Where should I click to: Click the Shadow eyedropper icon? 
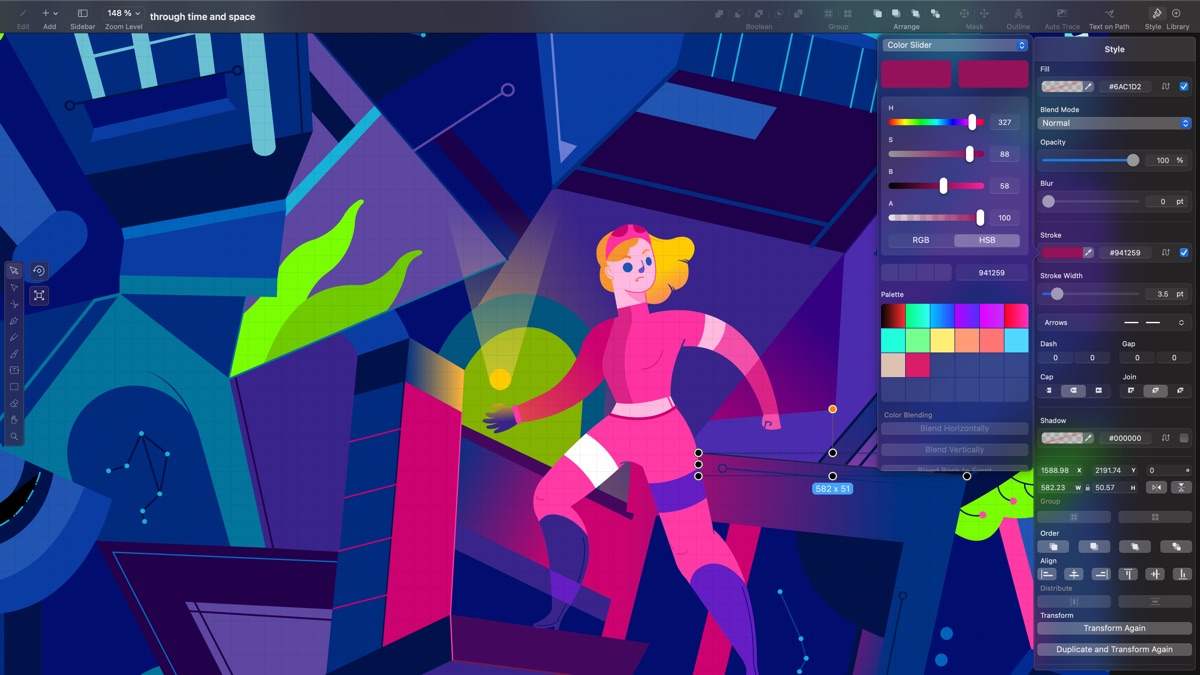(x=1089, y=438)
